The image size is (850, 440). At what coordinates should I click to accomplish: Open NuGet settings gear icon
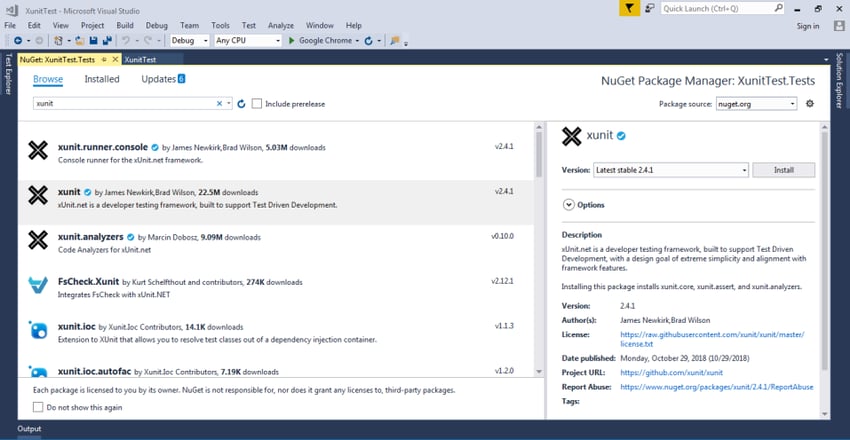pos(810,103)
